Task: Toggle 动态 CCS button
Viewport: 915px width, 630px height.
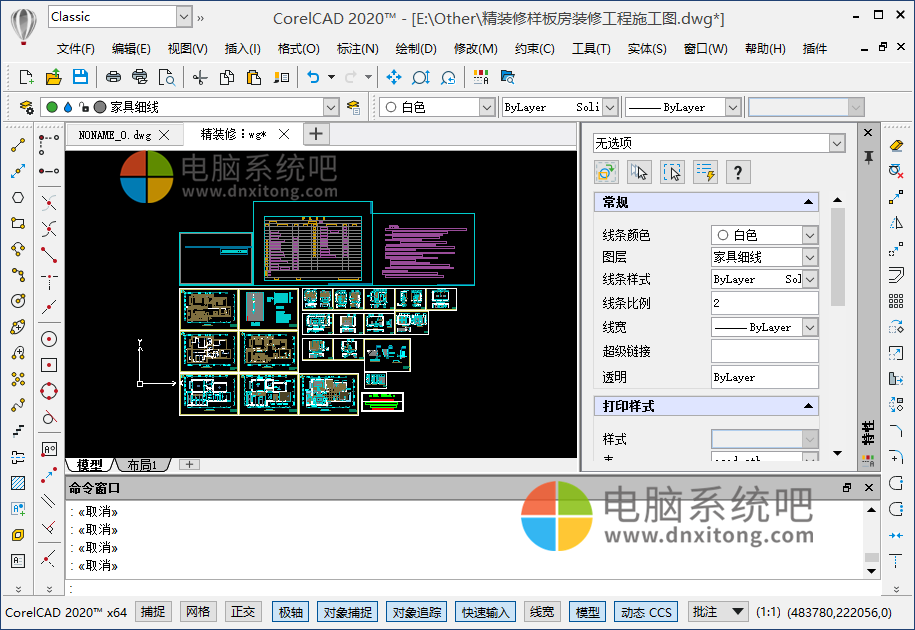Action: 646,612
